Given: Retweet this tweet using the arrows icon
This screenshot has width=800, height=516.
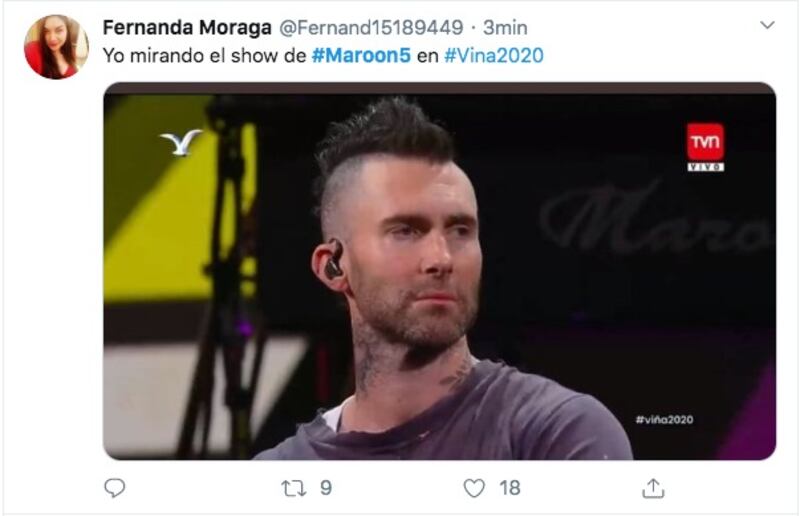Looking at the screenshot, I should point(294,488).
